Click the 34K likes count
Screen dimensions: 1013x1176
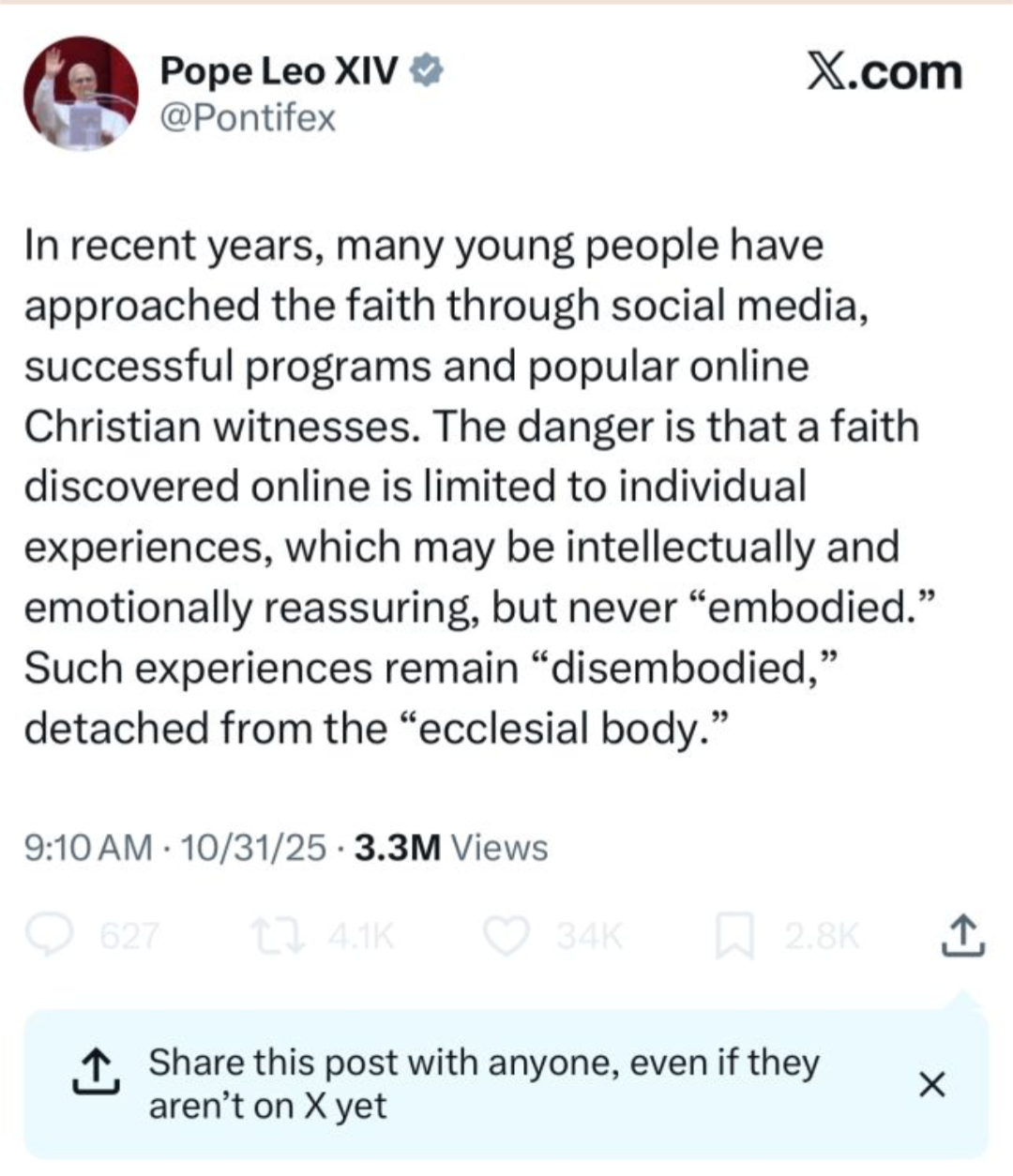pos(589,936)
